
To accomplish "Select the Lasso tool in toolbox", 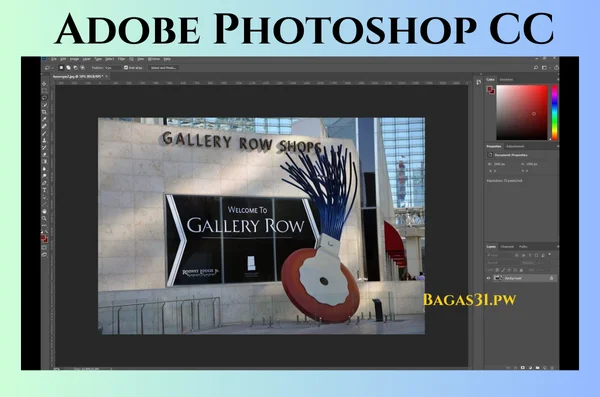I will pyautogui.click(x=44, y=98).
